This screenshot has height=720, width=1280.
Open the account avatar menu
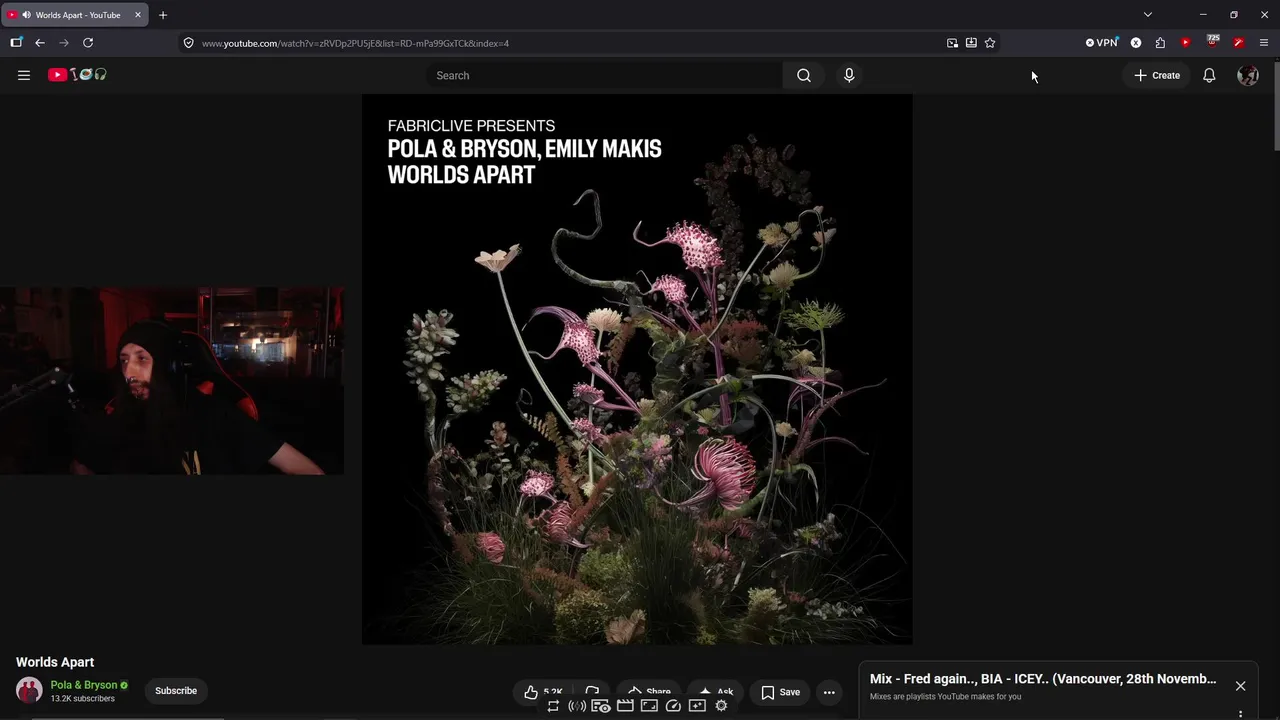(x=1248, y=75)
